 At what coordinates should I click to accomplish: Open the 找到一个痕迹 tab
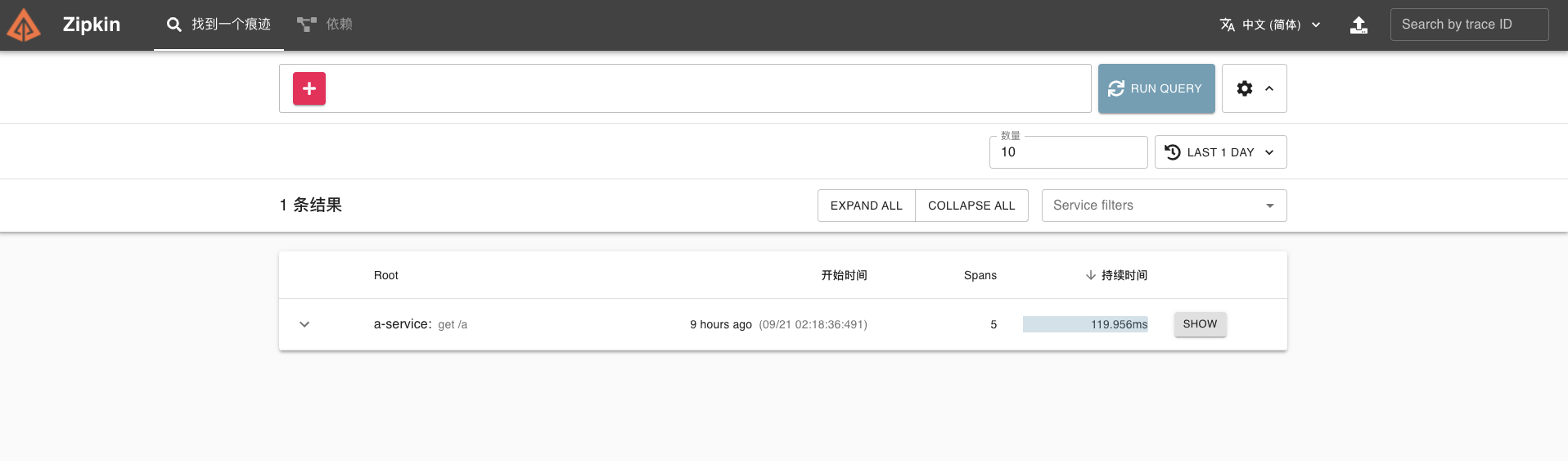[x=219, y=25]
